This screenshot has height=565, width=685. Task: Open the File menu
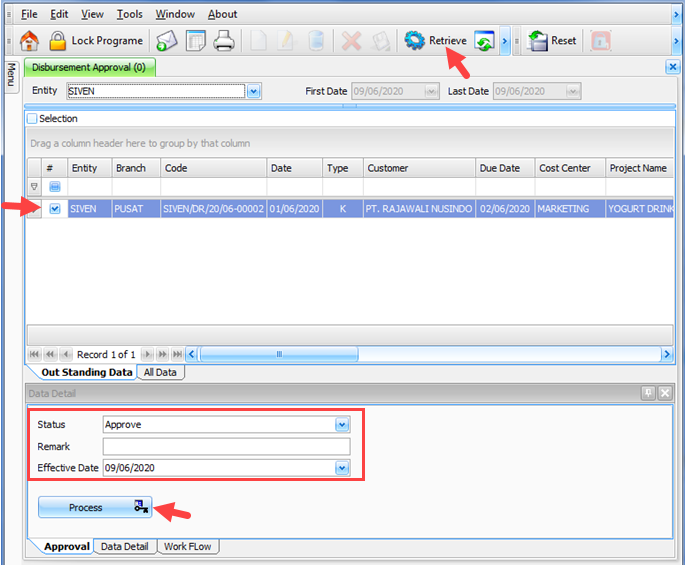(x=29, y=14)
